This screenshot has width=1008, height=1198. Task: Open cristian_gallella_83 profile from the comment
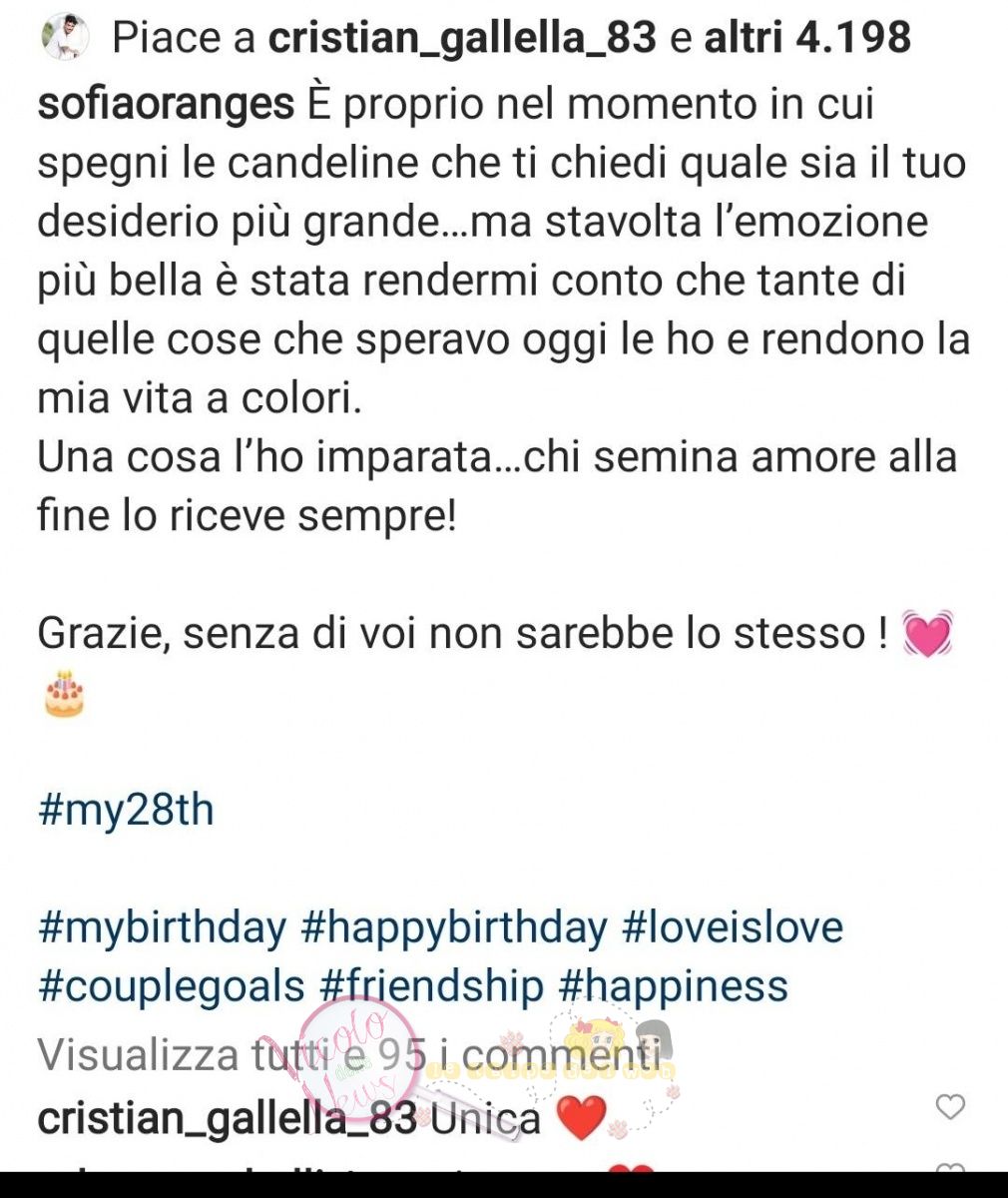pos(227,1118)
